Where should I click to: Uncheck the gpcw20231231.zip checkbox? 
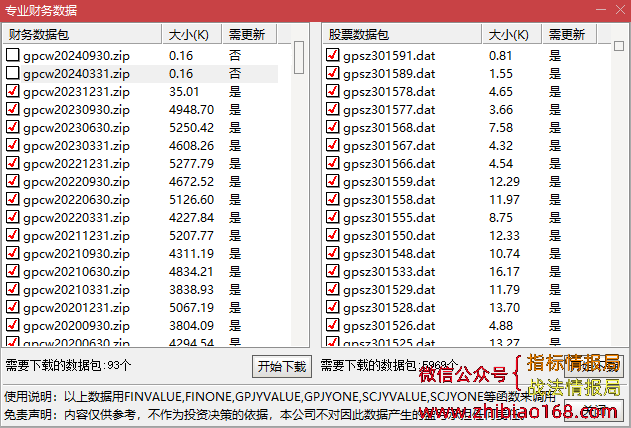tap(12, 91)
